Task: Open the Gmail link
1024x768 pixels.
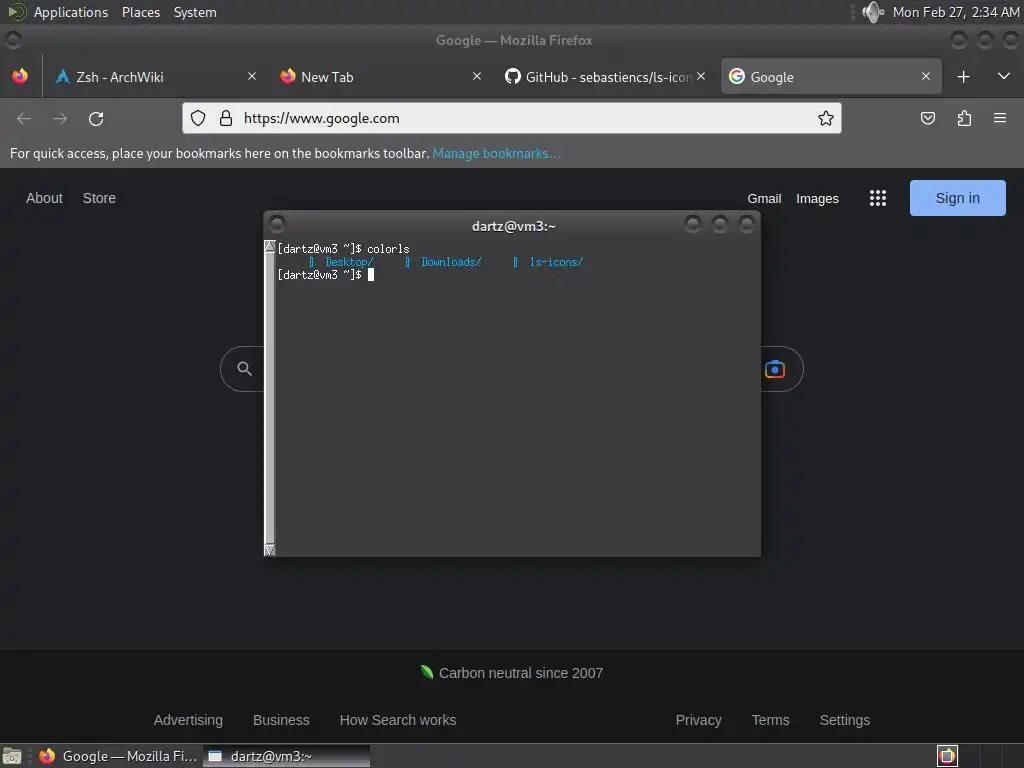Action: [x=764, y=199]
